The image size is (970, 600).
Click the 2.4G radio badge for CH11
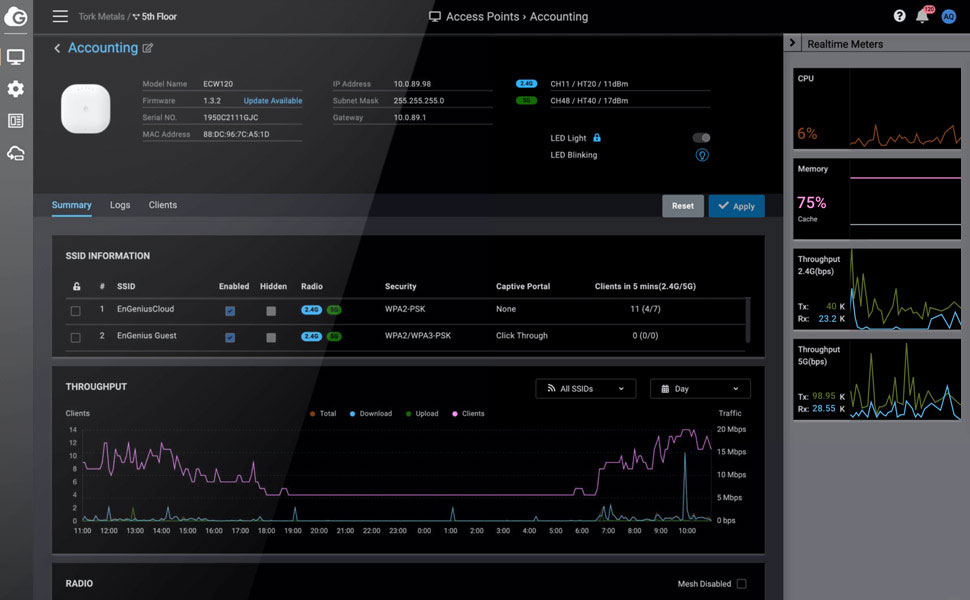(526, 84)
